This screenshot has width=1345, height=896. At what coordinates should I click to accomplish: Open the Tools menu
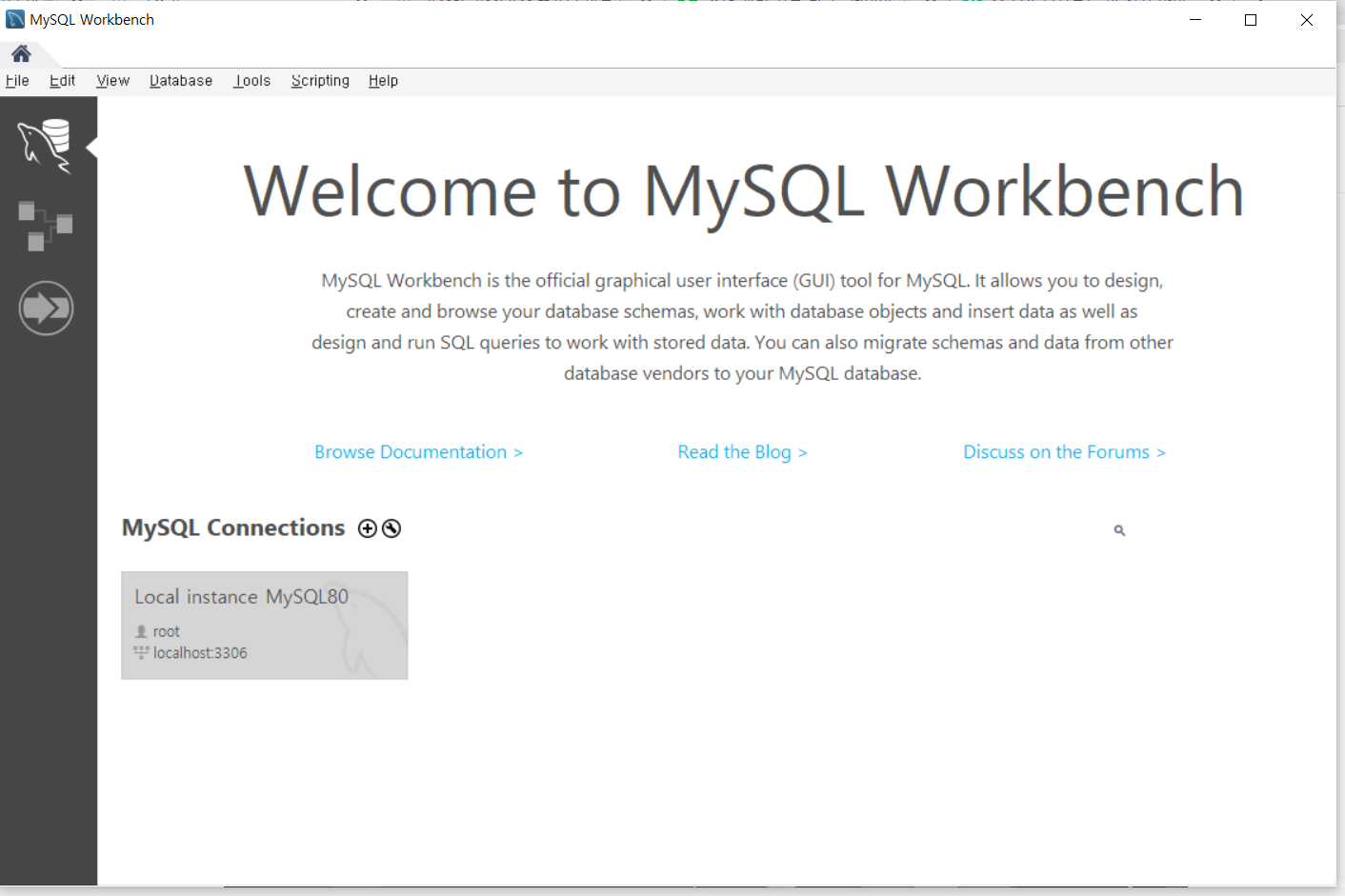252,81
